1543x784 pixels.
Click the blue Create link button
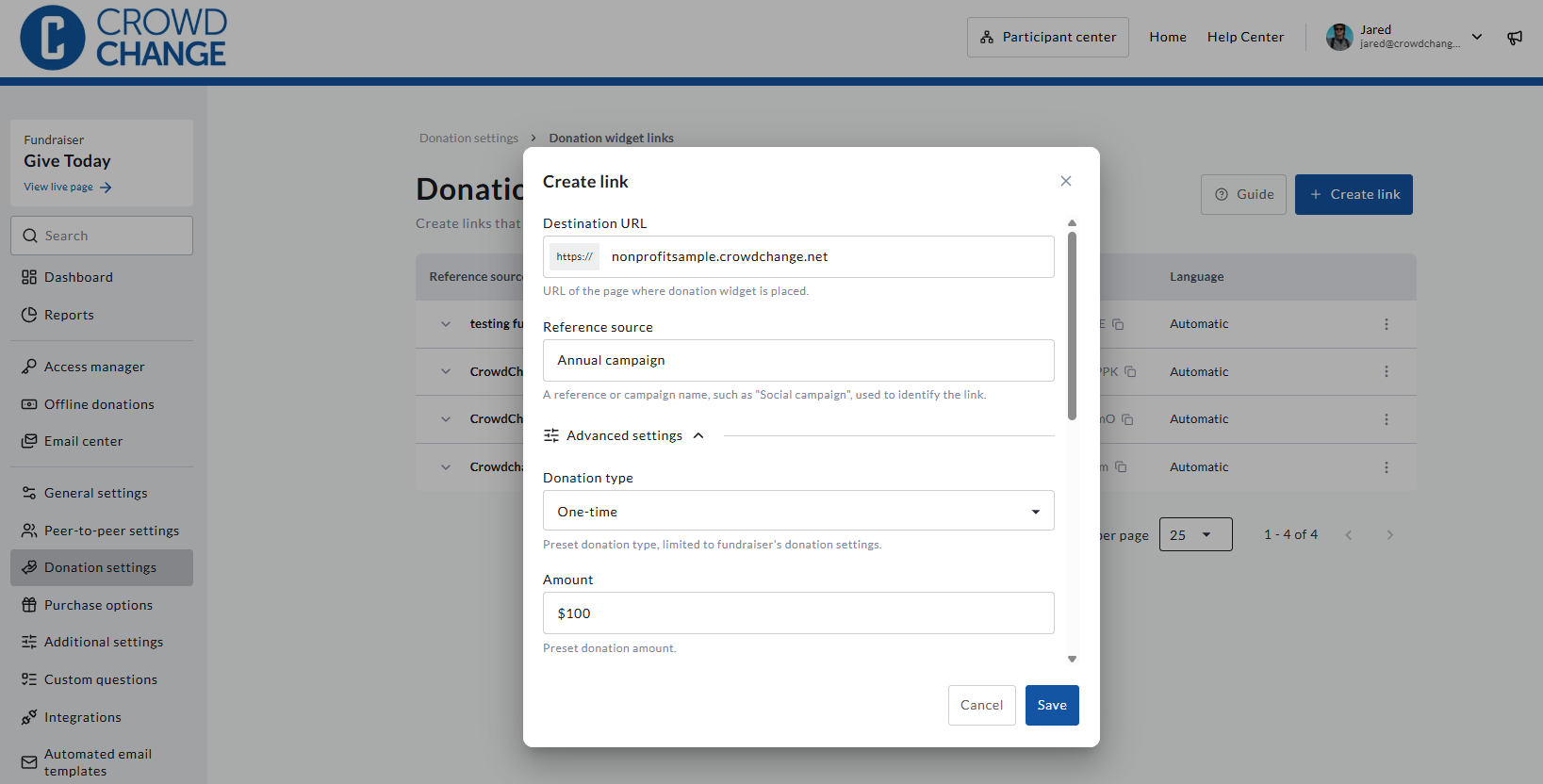click(x=1354, y=194)
